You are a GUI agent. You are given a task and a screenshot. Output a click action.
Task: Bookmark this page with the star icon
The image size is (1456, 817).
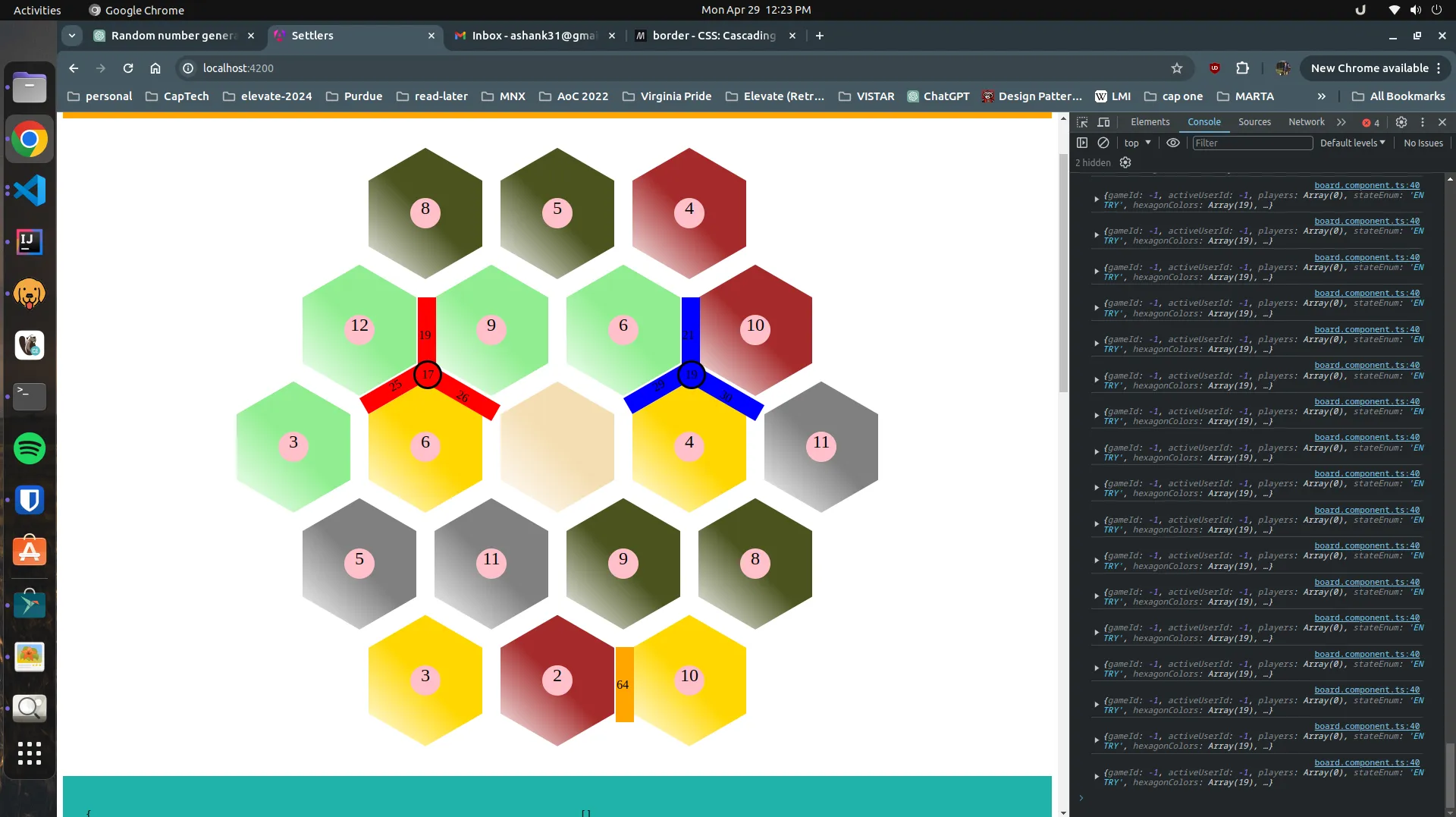click(x=1176, y=68)
